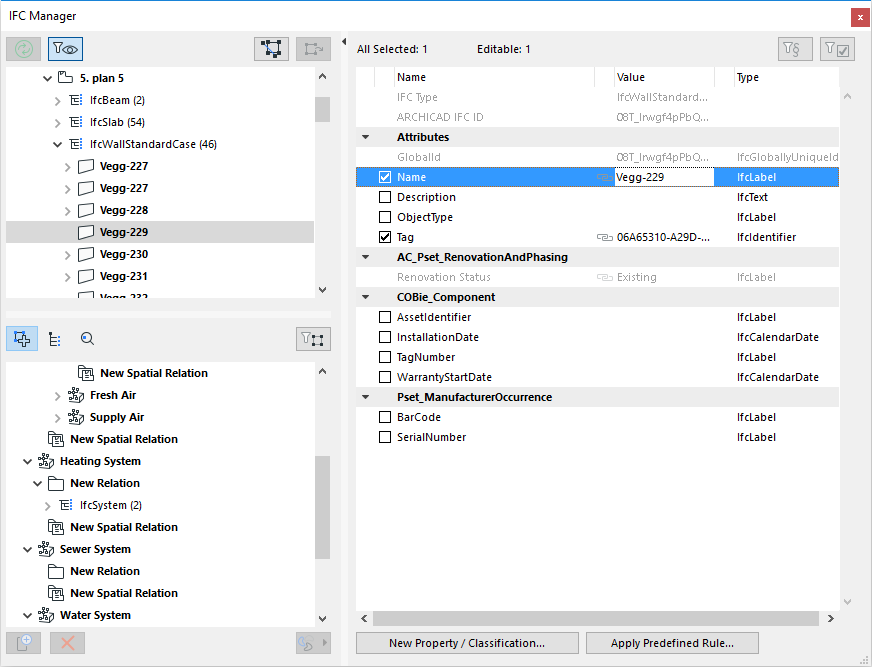Click the lower tree vertical scrollbar thumb
872x667 pixels.
pos(323,507)
